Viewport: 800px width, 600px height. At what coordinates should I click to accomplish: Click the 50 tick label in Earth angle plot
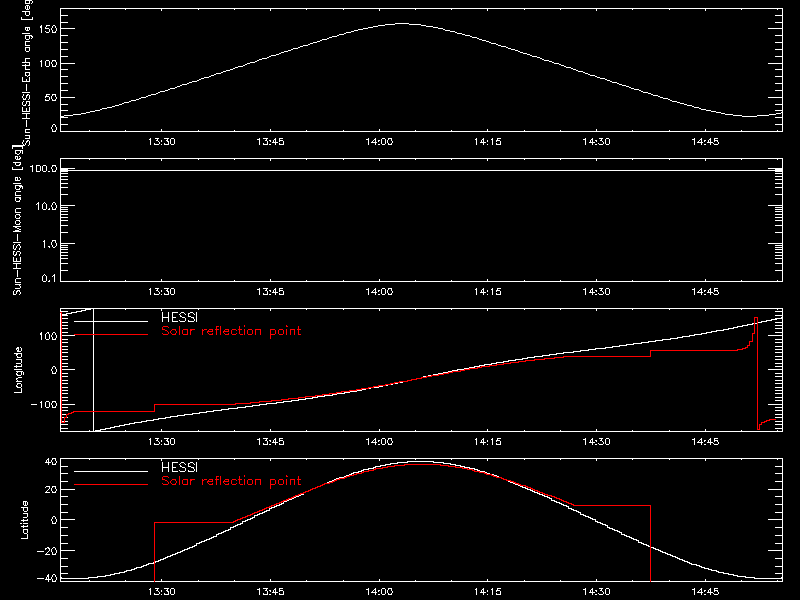click(x=51, y=97)
